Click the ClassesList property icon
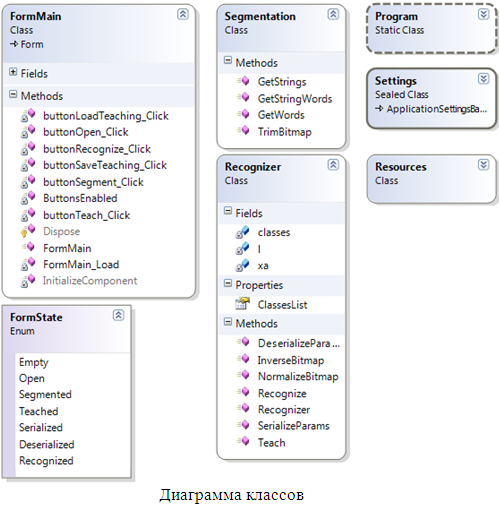Image resolution: width=499 pixels, height=505 pixels. pyautogui.click(x=243, y=304)
